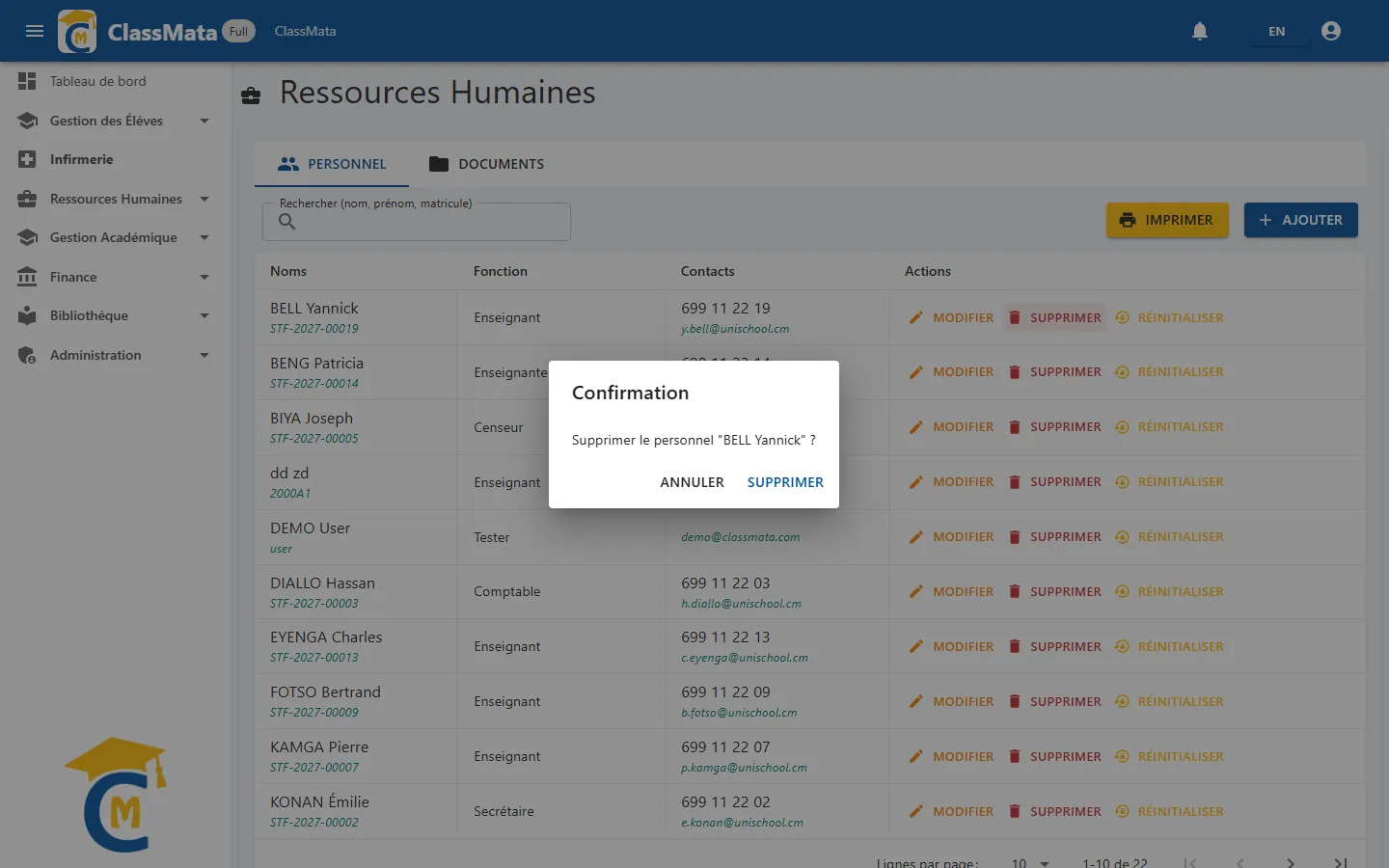The width and height of the screenshot is (1389, 868).
Task: Click the ClassMata logo in header
Action: click(x=77, y=31)
